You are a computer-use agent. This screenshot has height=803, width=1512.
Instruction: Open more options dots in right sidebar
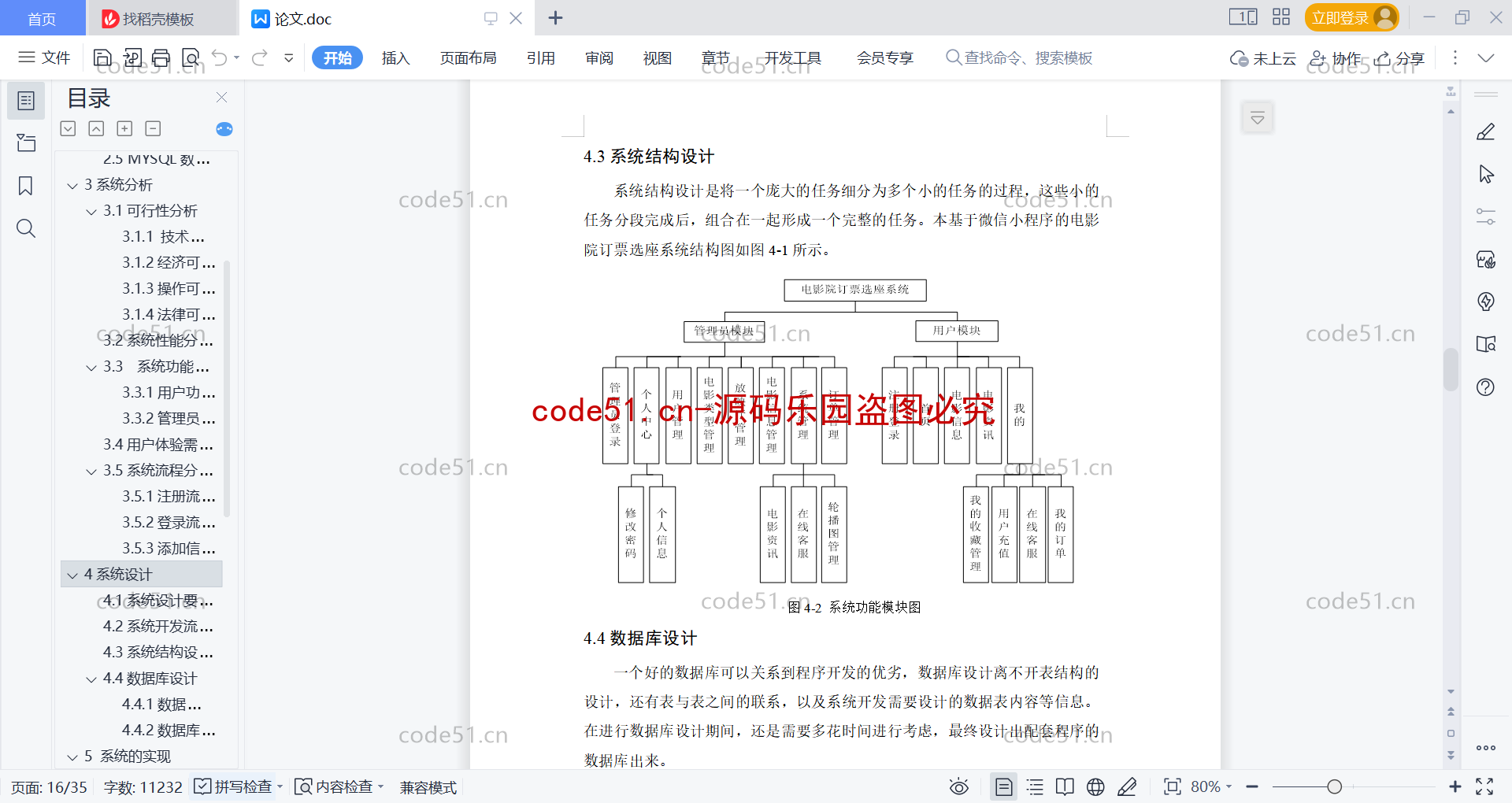click(x=1486, y=748)
